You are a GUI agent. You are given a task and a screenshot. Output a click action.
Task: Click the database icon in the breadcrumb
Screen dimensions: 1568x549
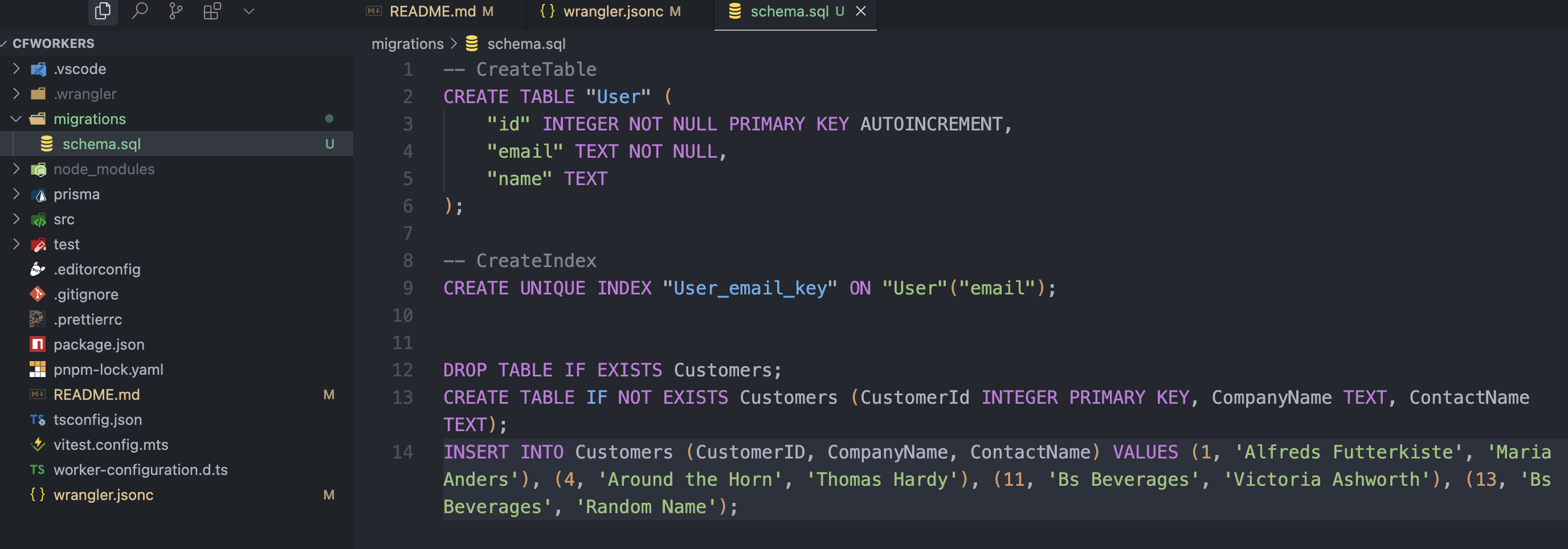click(x=472, y=44)
